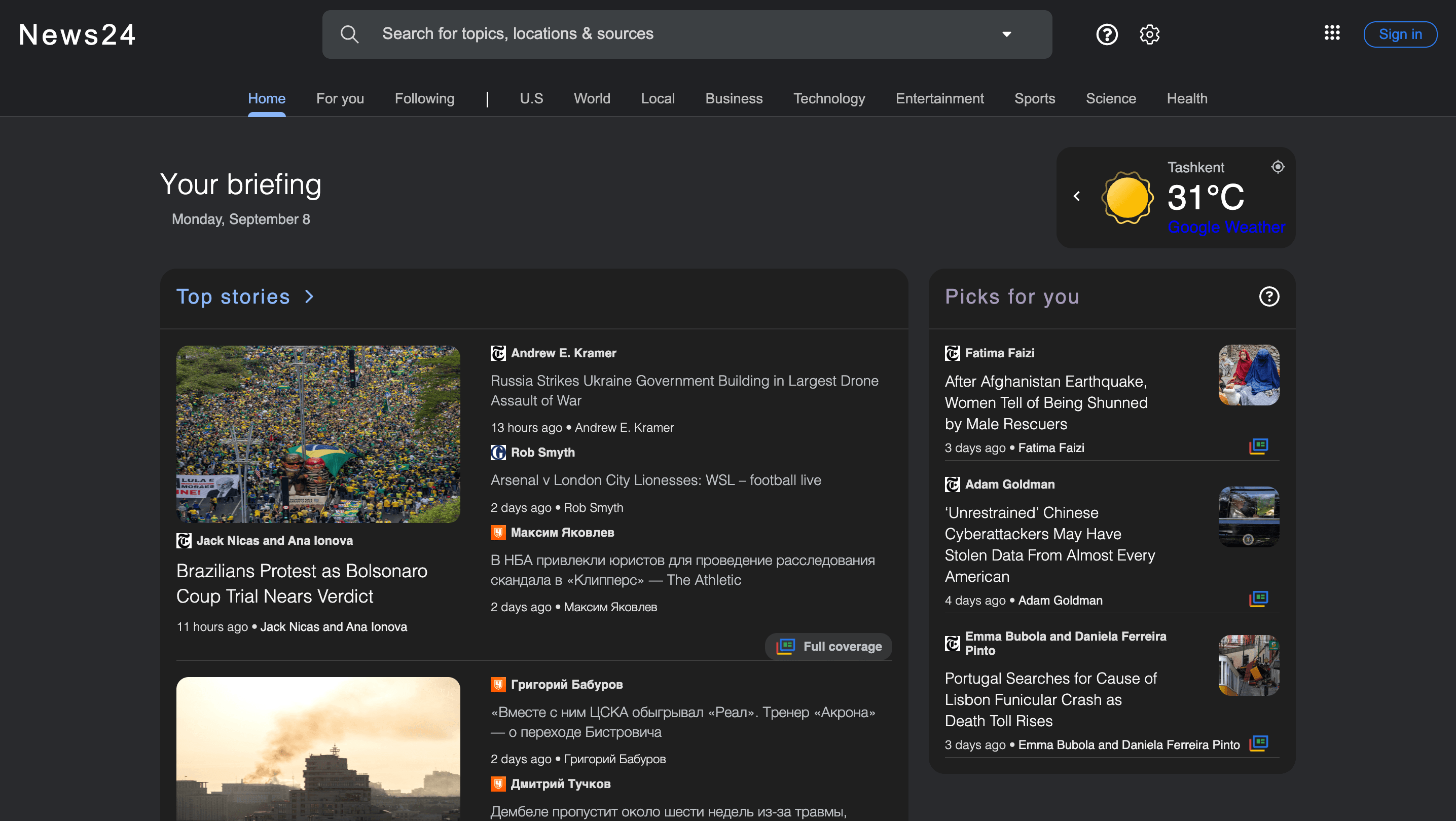Click the NYT icon next to Fatima Faizi
The image size is (1456, 821).
[952, 353]
